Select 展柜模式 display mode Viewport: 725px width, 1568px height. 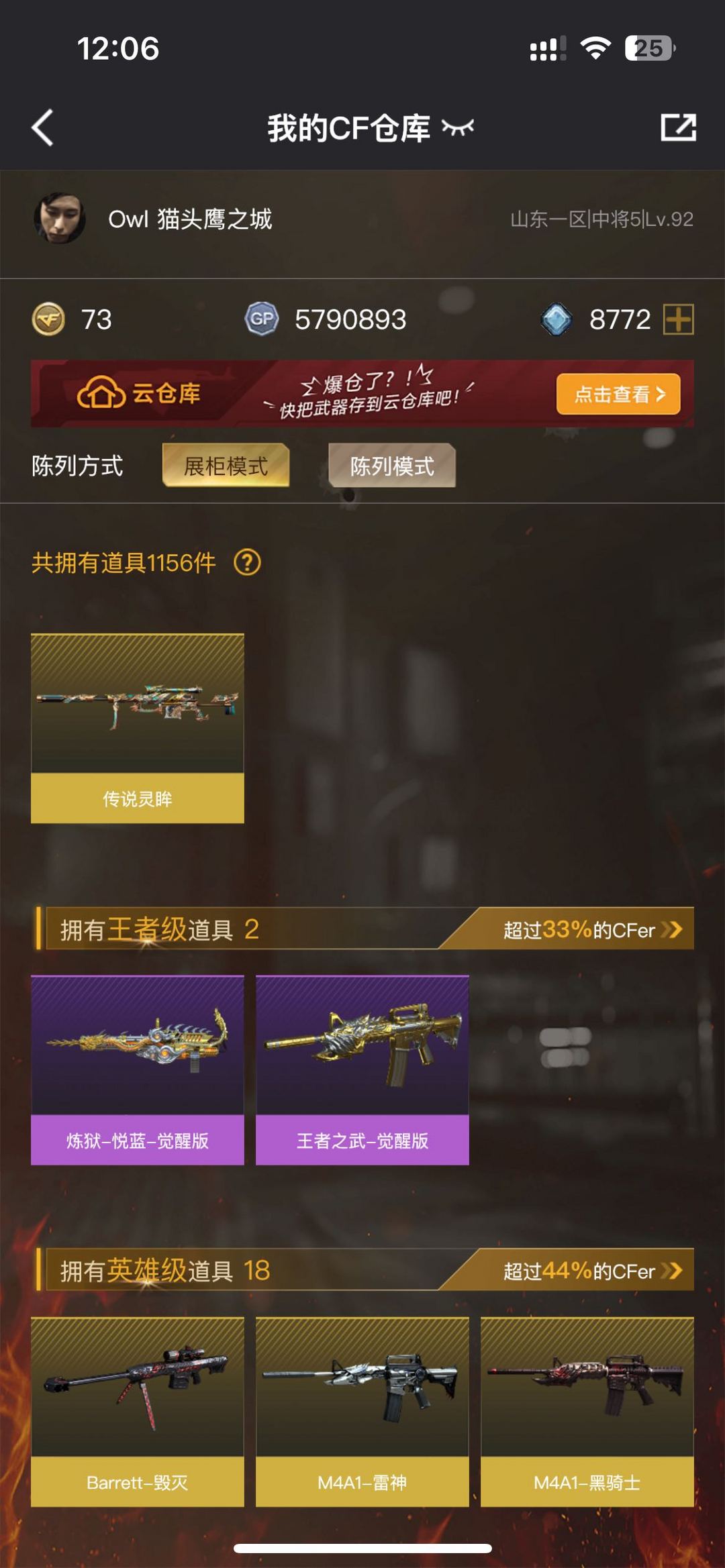226,466
